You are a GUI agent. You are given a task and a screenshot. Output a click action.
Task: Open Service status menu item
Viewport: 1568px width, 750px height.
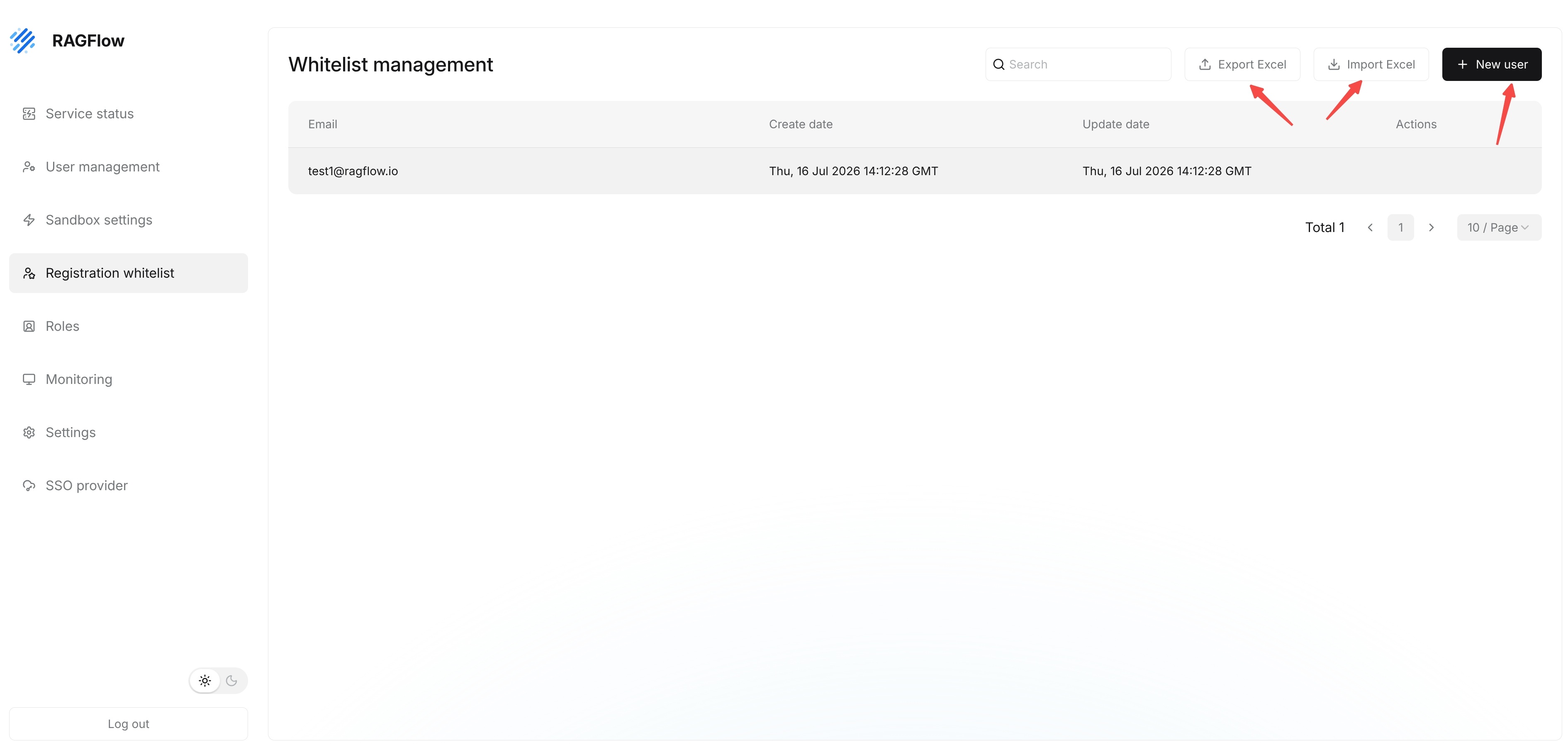coord(129,114)
